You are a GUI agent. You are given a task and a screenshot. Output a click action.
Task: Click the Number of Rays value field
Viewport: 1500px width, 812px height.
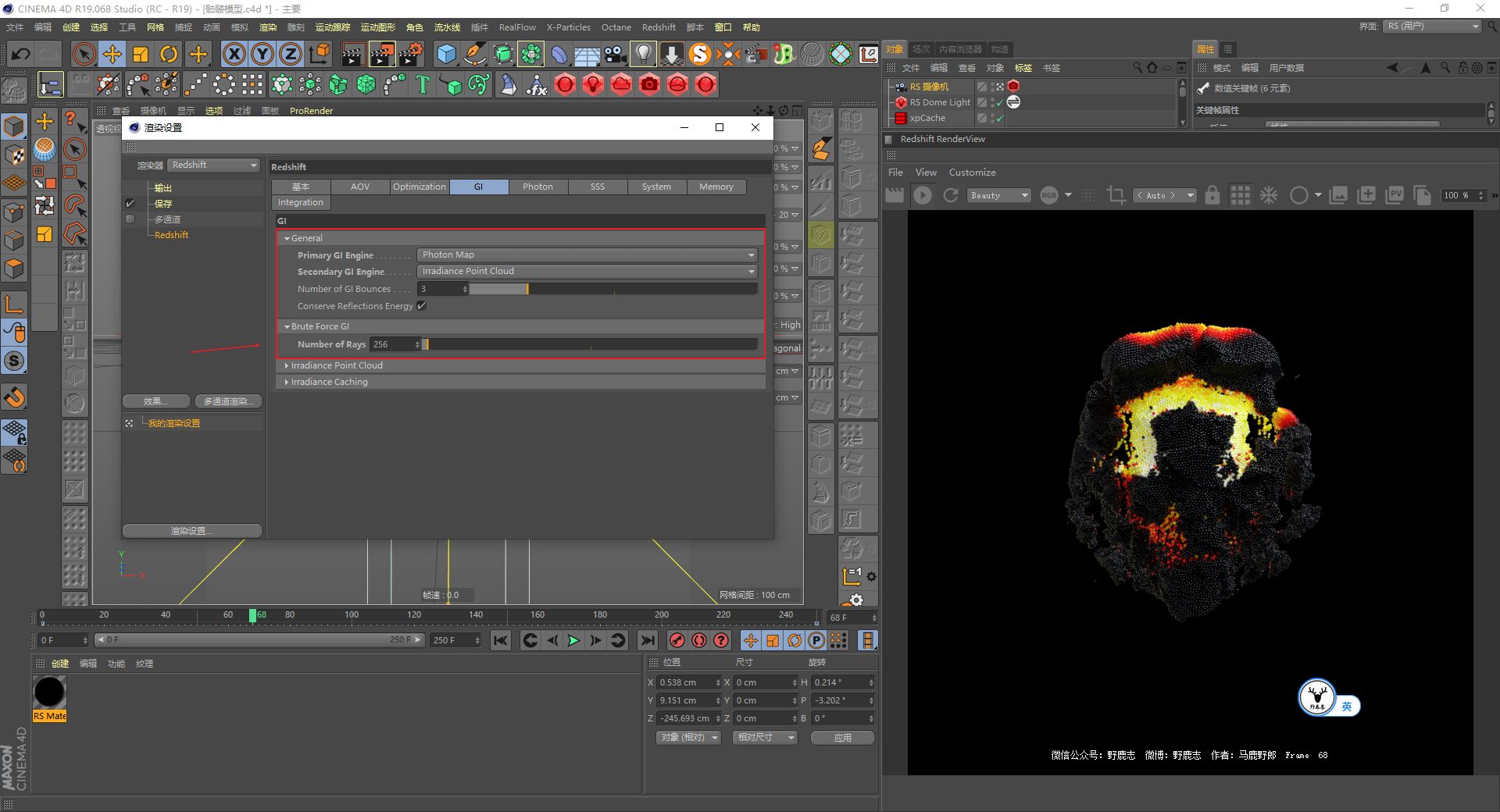point(395,344)
